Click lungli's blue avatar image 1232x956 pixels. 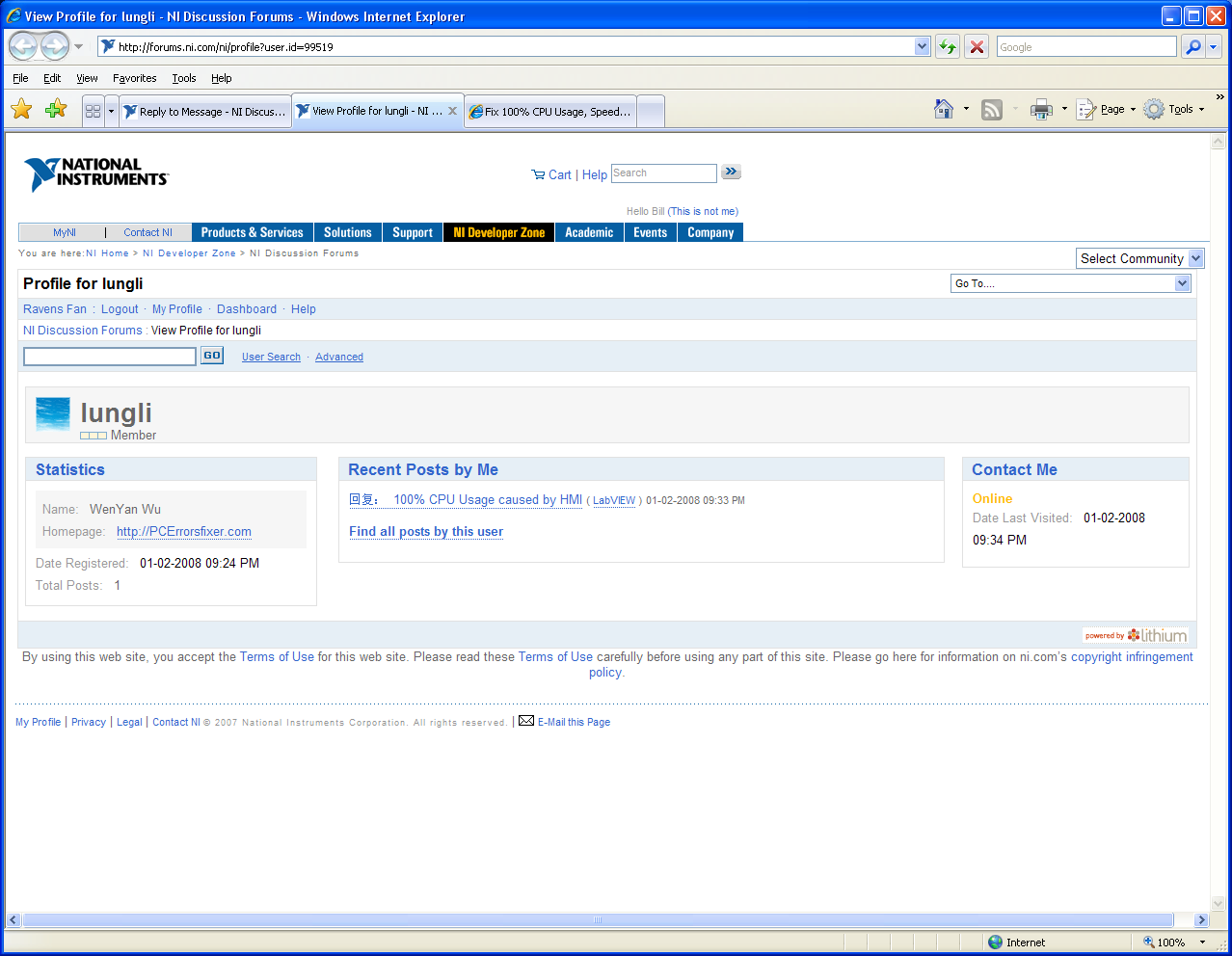(x=53, y=414)
